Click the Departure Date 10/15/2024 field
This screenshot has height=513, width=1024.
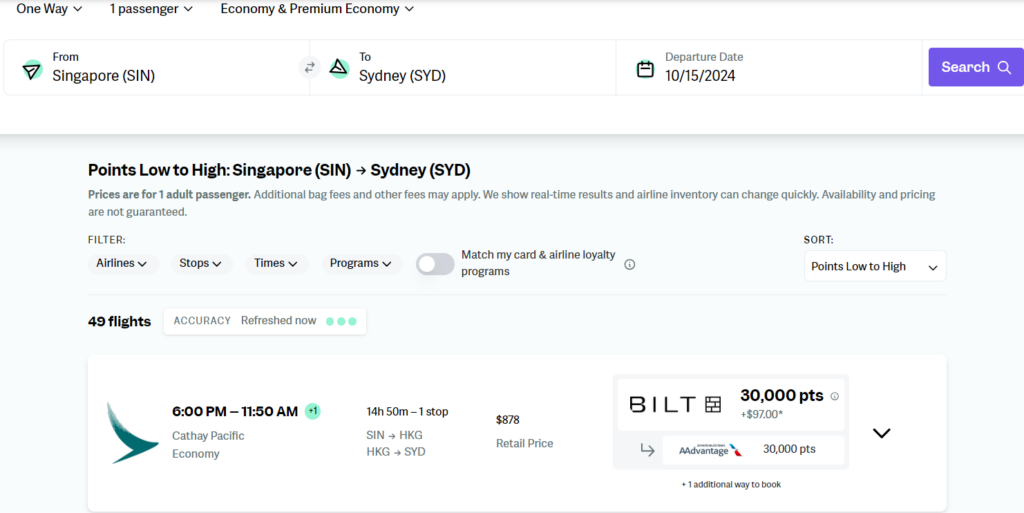[769, 67]
